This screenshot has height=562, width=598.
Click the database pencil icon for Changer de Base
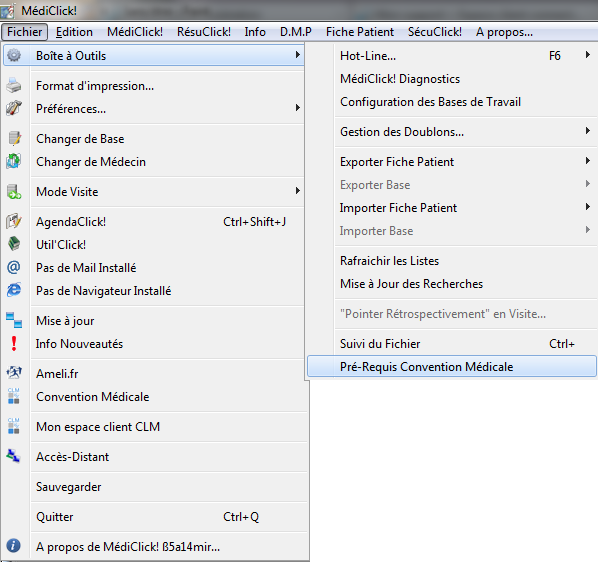coord(14,138)
